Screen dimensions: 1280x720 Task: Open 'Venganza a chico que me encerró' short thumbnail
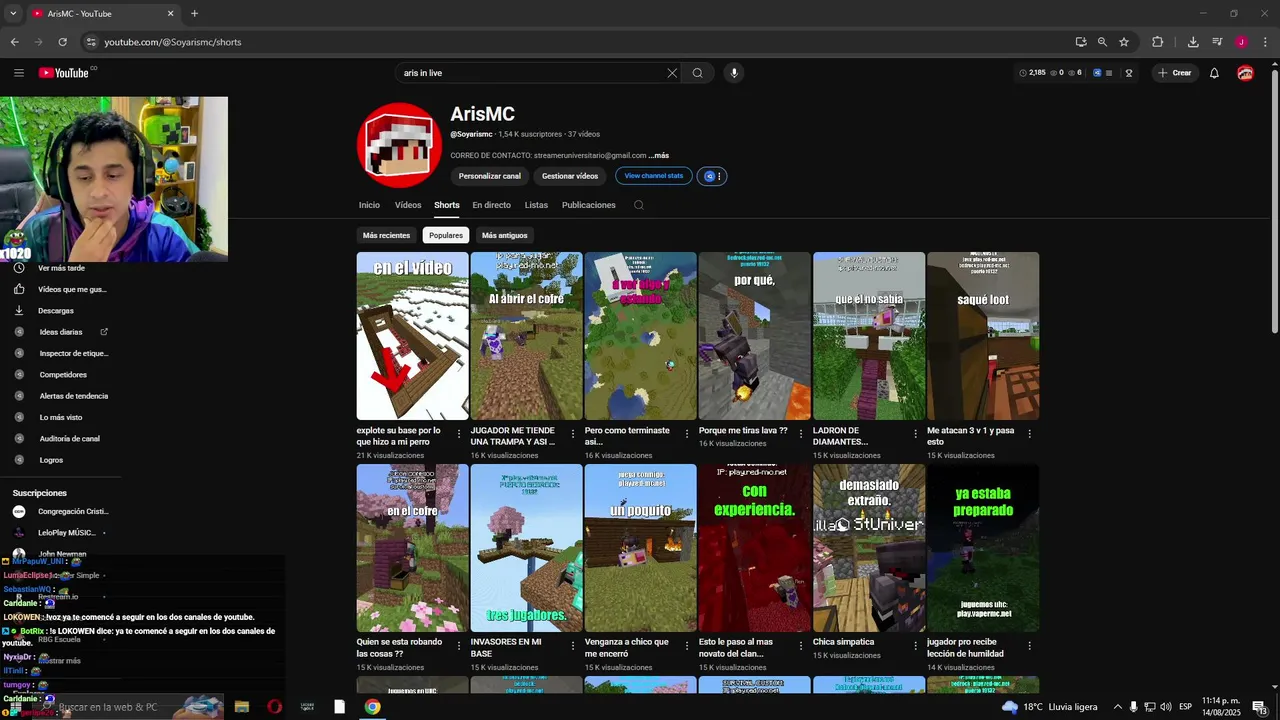[640, 548]
